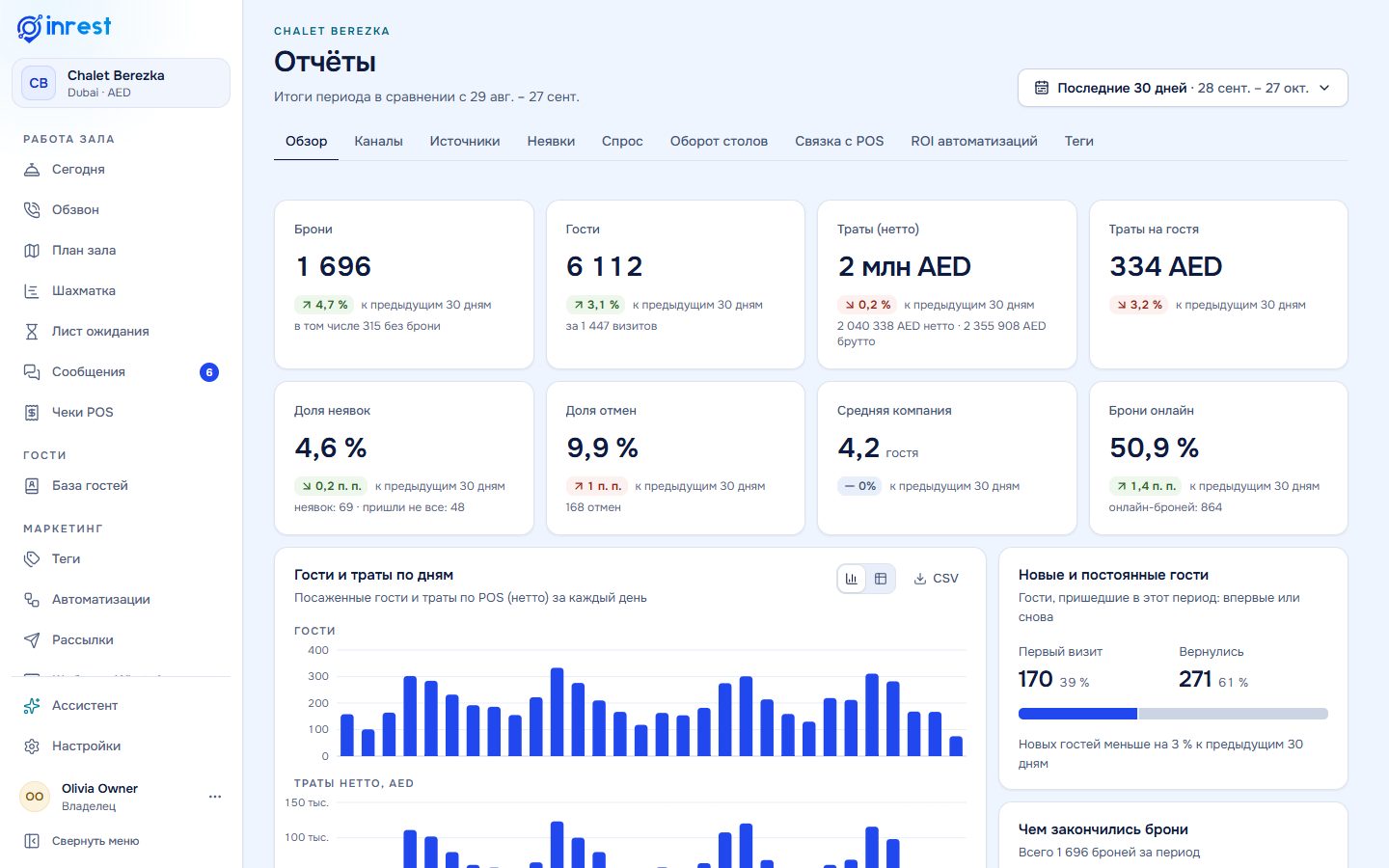Click the Рассылки paper plane icon

click(32, 640)
